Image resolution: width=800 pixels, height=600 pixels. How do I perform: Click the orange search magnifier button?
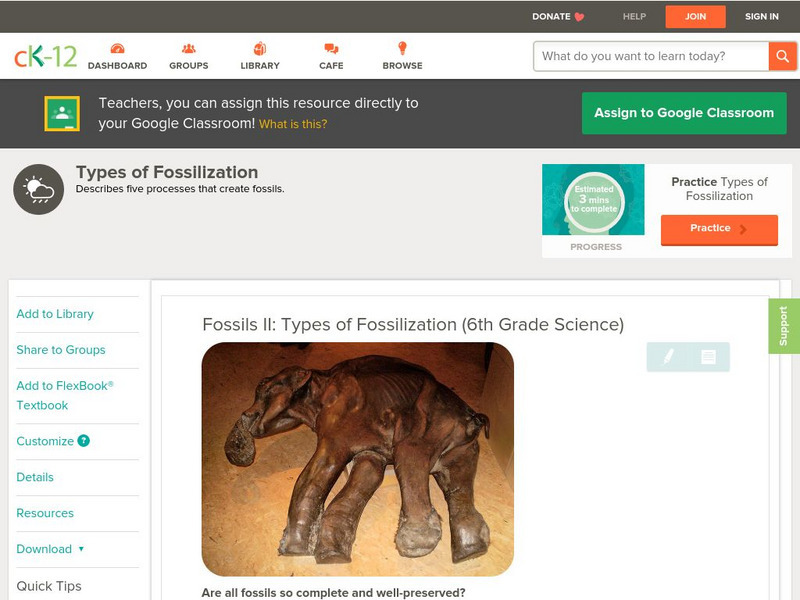point(782,56)
